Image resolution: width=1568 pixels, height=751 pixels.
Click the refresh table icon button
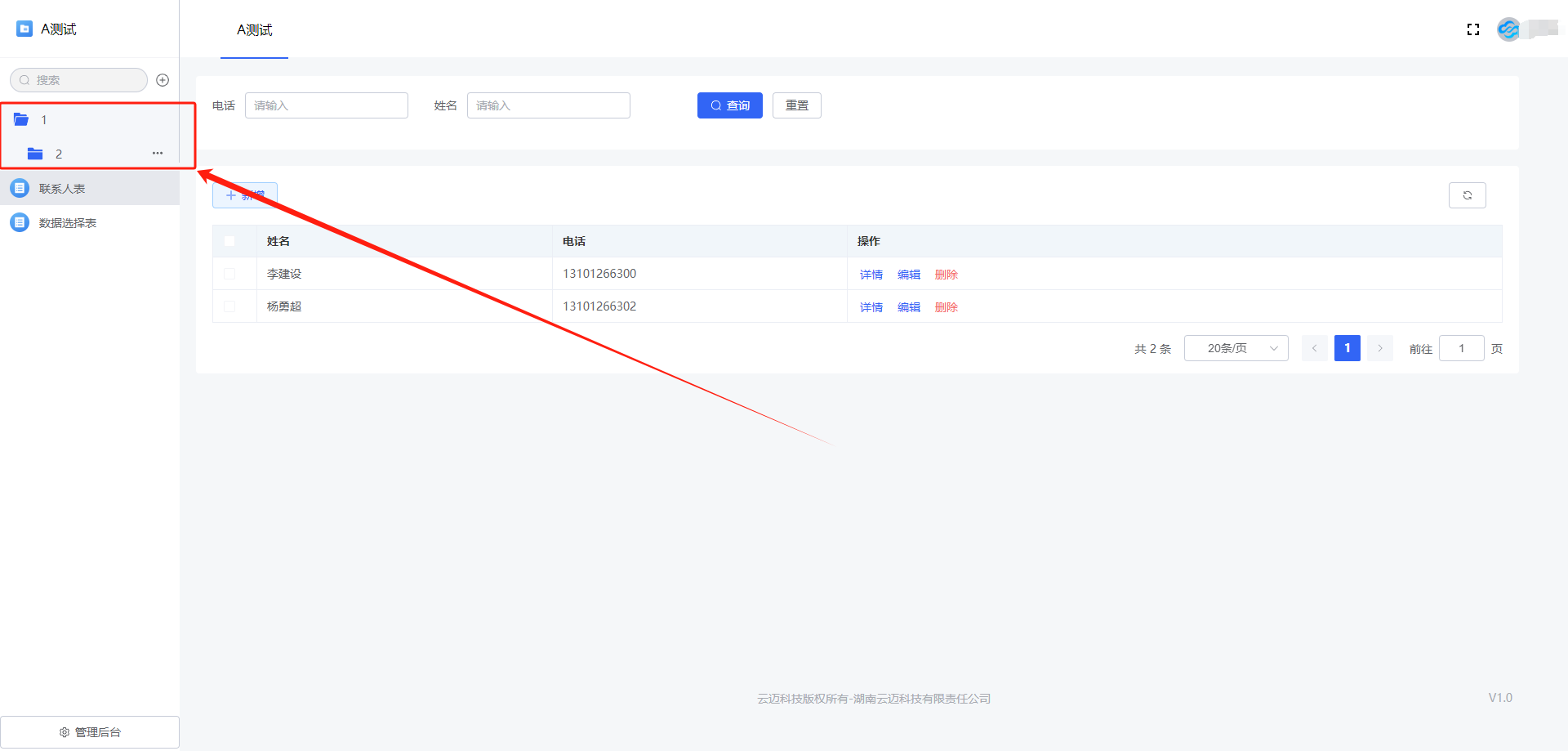click(1467, 195)
